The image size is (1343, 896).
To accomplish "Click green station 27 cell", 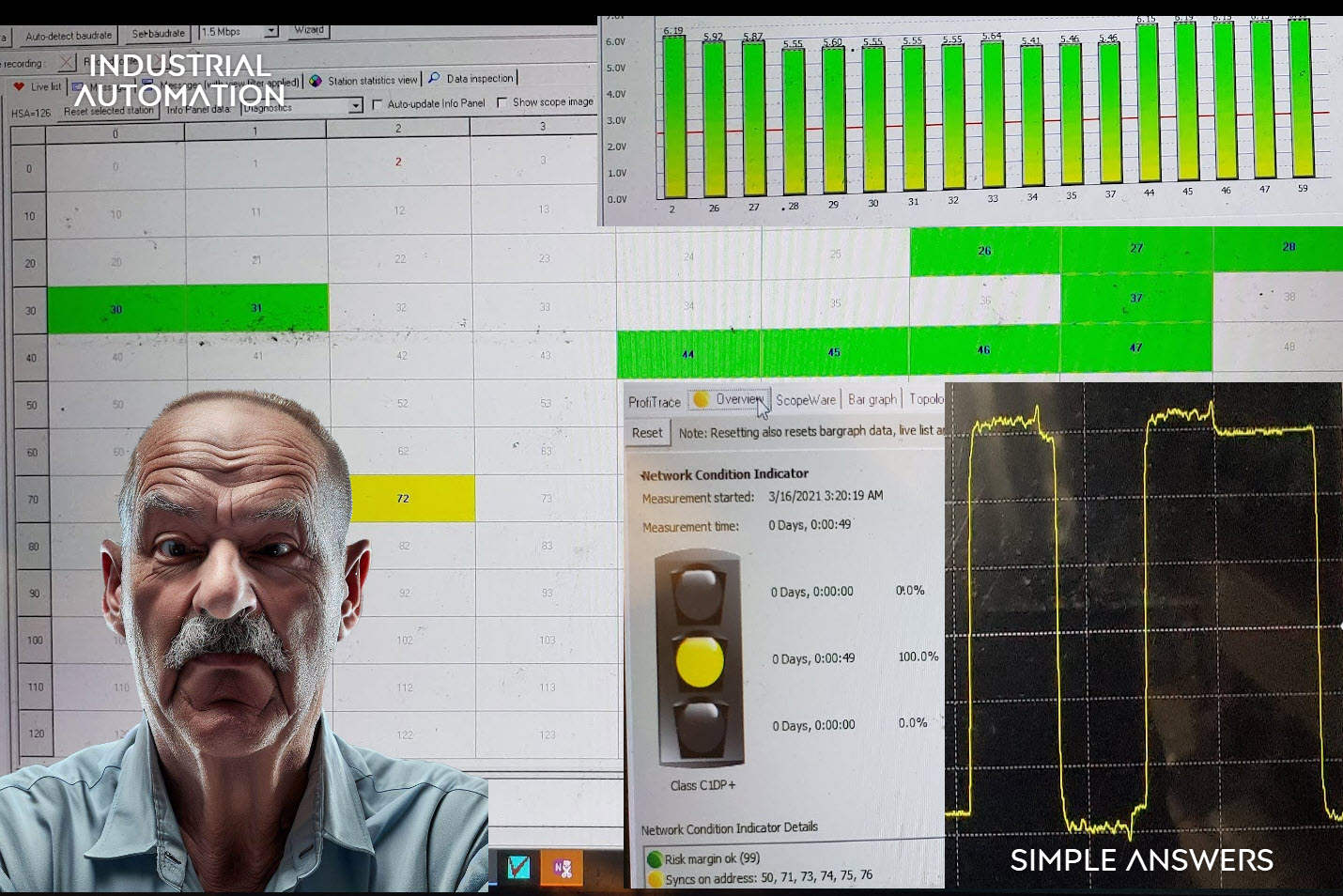I will coord(1136,249).
